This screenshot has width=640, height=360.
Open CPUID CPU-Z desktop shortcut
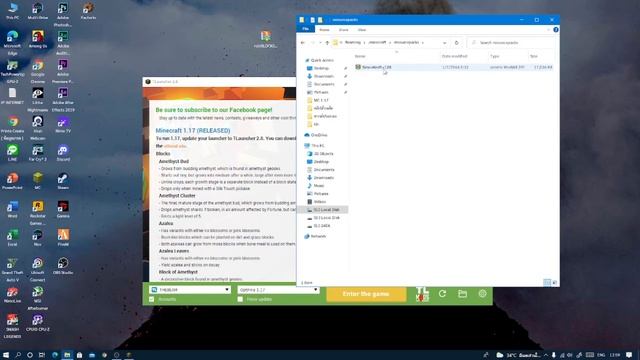click(38, 322)
